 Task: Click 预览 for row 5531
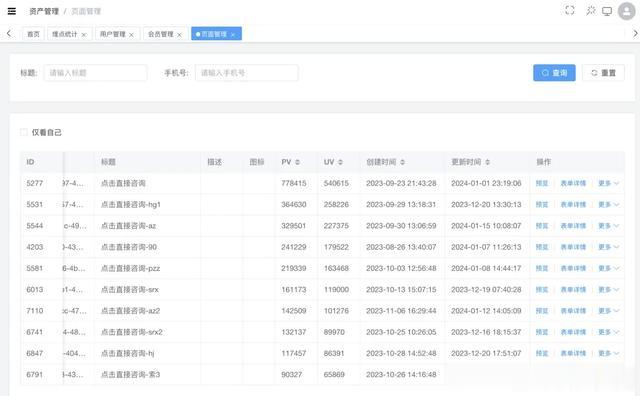coord(542,205)
